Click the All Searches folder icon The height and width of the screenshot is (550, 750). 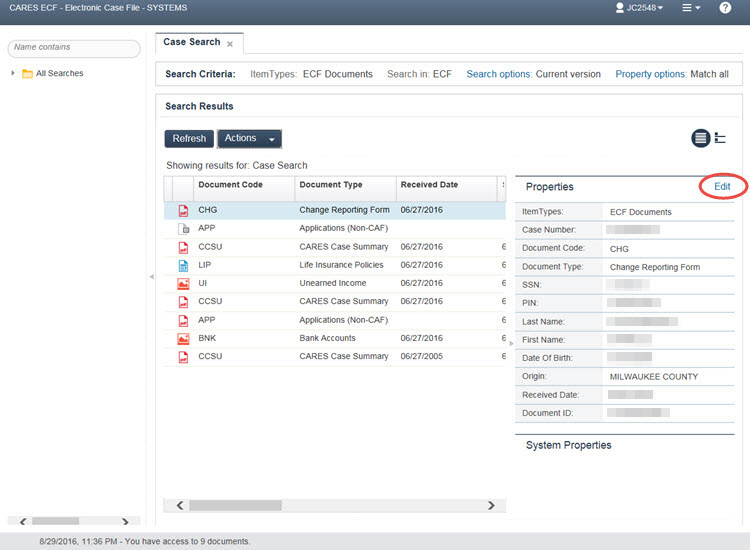[27, 74]
